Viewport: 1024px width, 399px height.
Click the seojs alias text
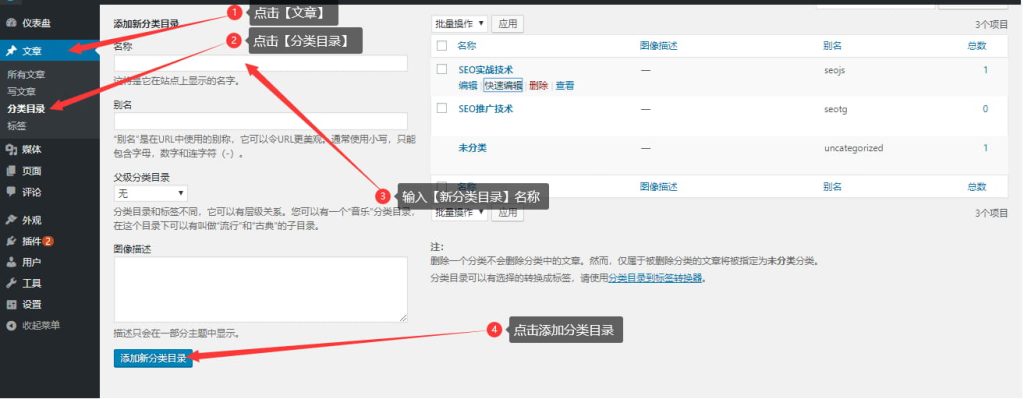(x=835, y=71)
